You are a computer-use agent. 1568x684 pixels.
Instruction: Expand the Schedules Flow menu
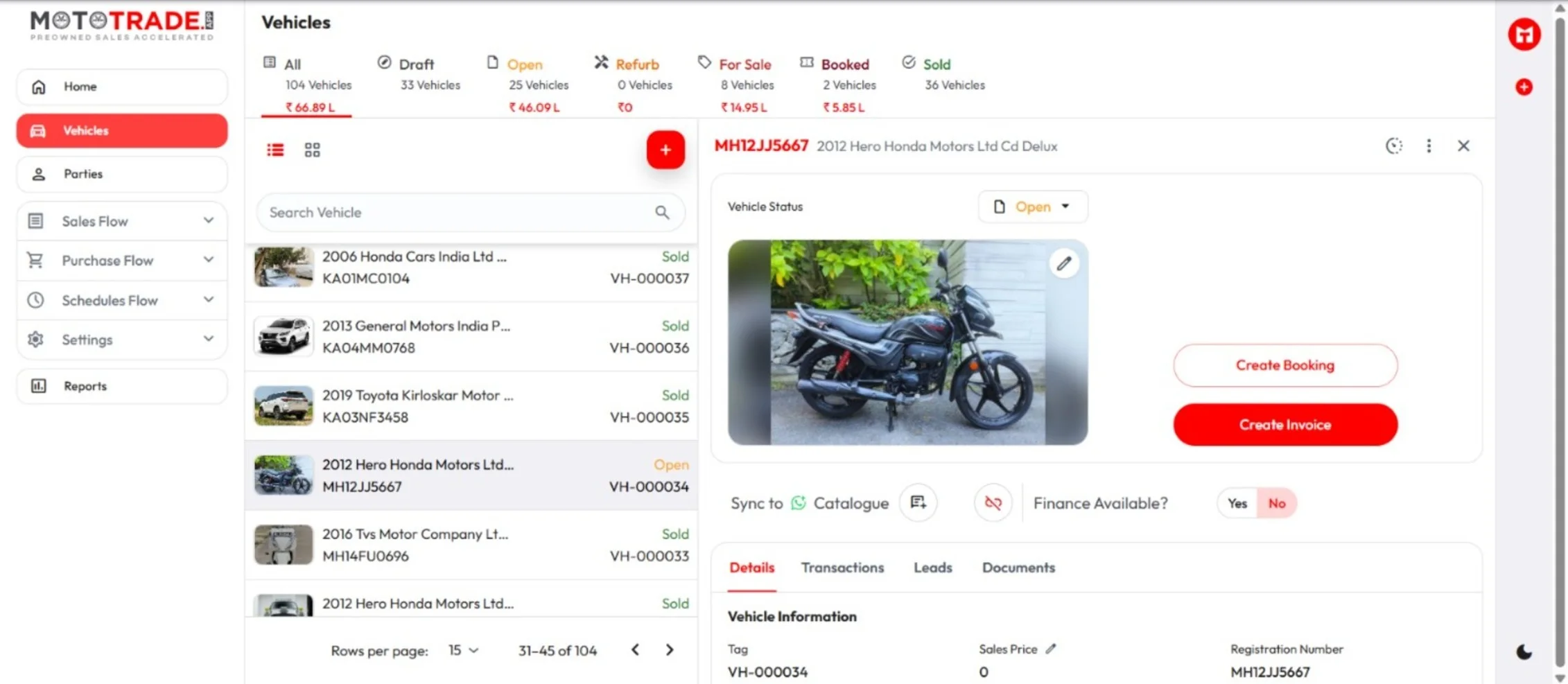pos(122,300)
